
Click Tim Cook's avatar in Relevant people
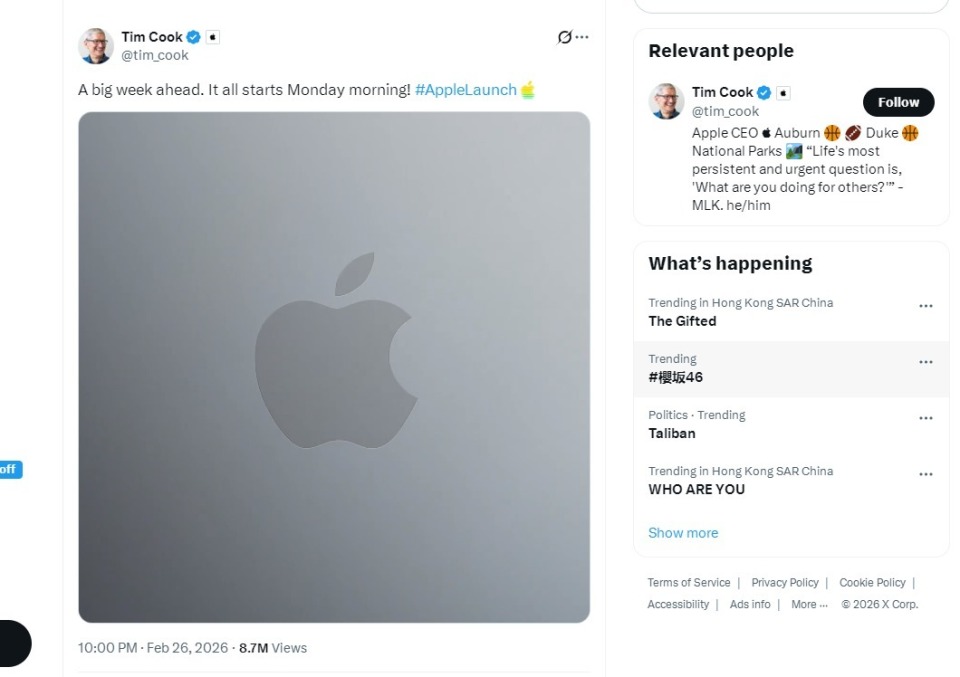coord(666,101)
